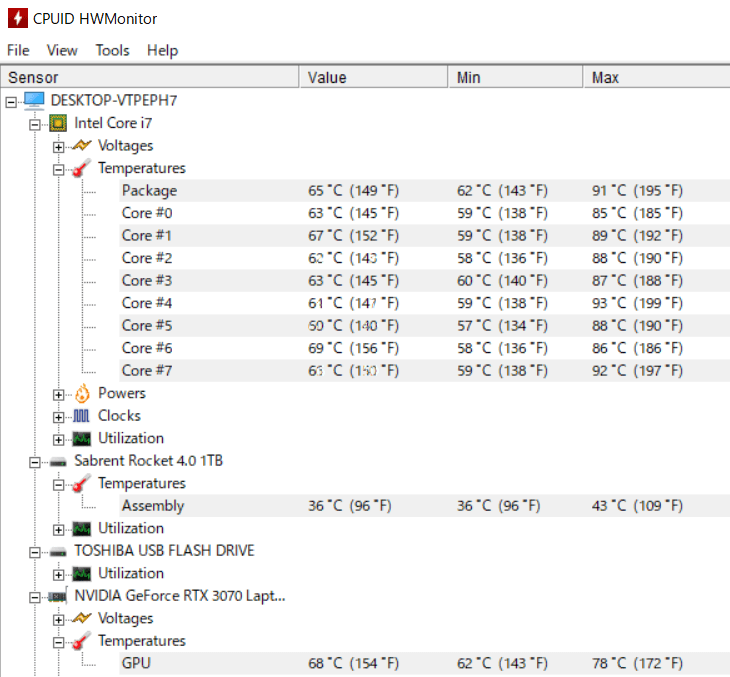Click the Sensor column header
The width and height of the screenshot is (730, 677).
(149, 77)
